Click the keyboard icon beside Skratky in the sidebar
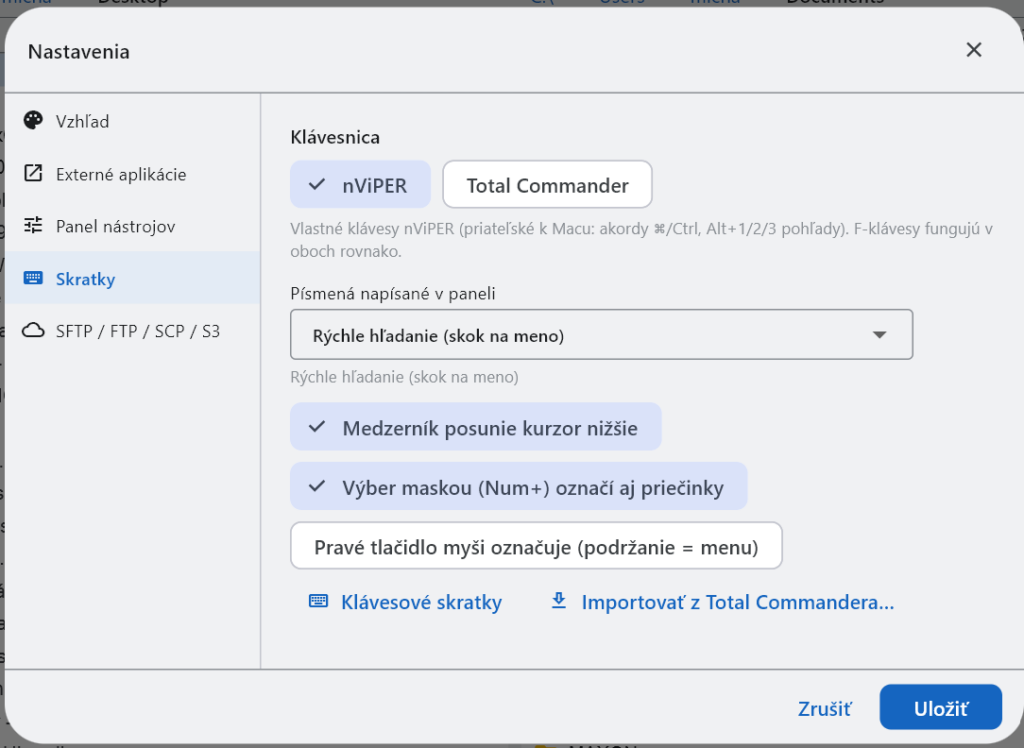Screen dimensions: 1024x748 pos(33,278)
